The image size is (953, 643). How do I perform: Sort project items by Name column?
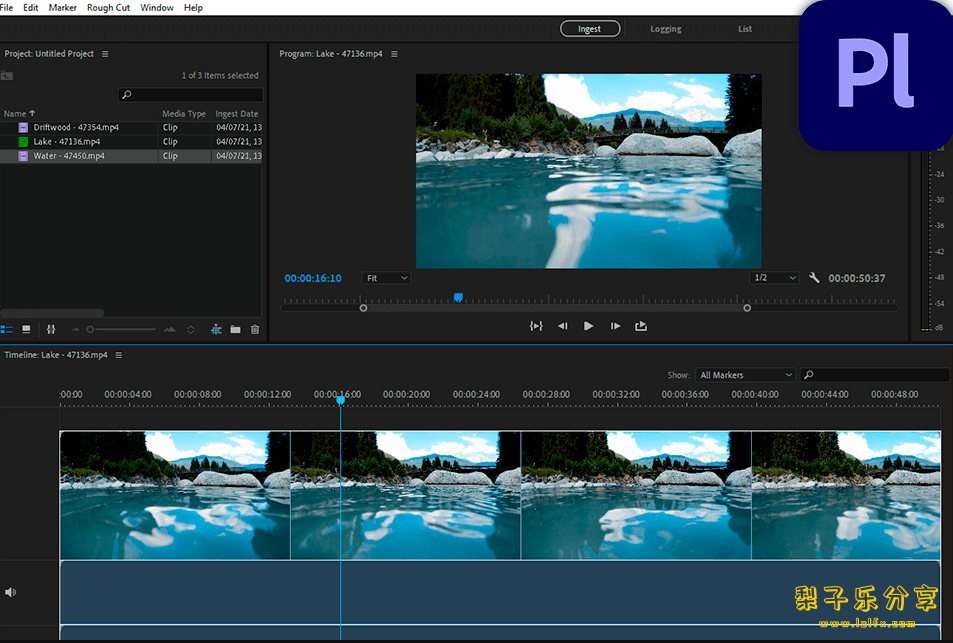[19, 114]
